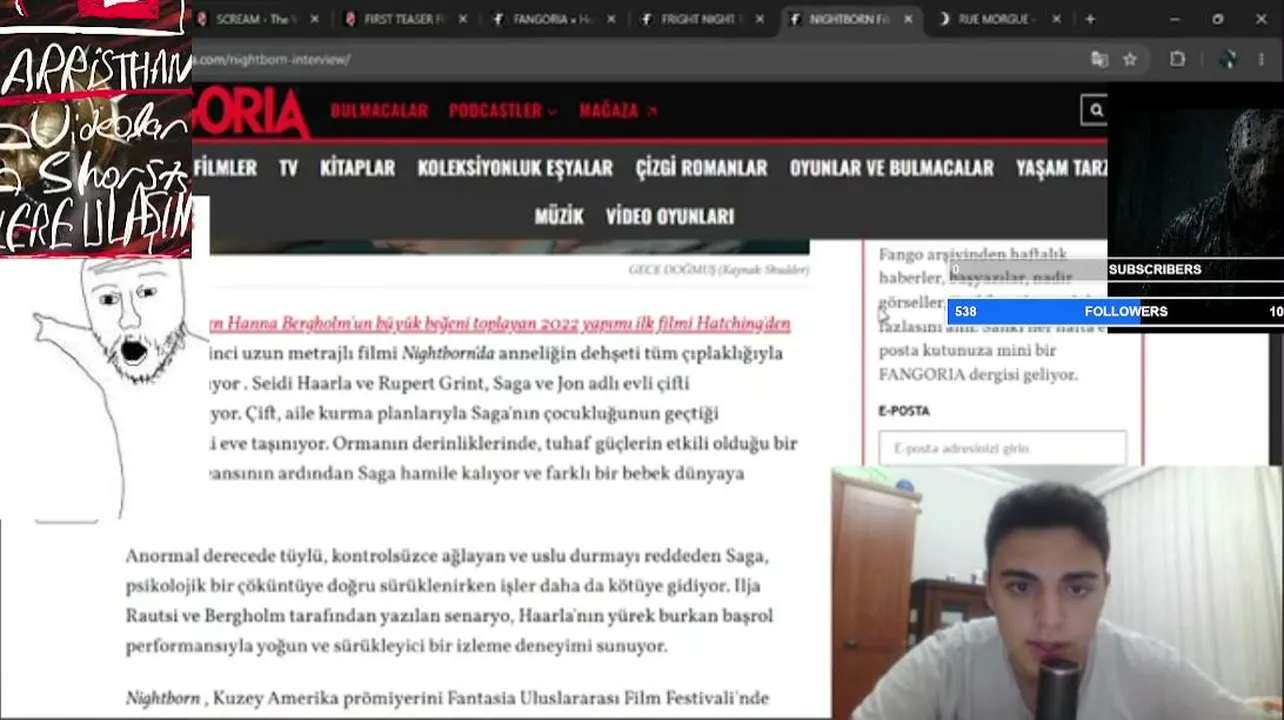The height and width of the screenshot is (720, 1284).
Task: Open the KİTAPLAR menu item
Action: (357, 168)
